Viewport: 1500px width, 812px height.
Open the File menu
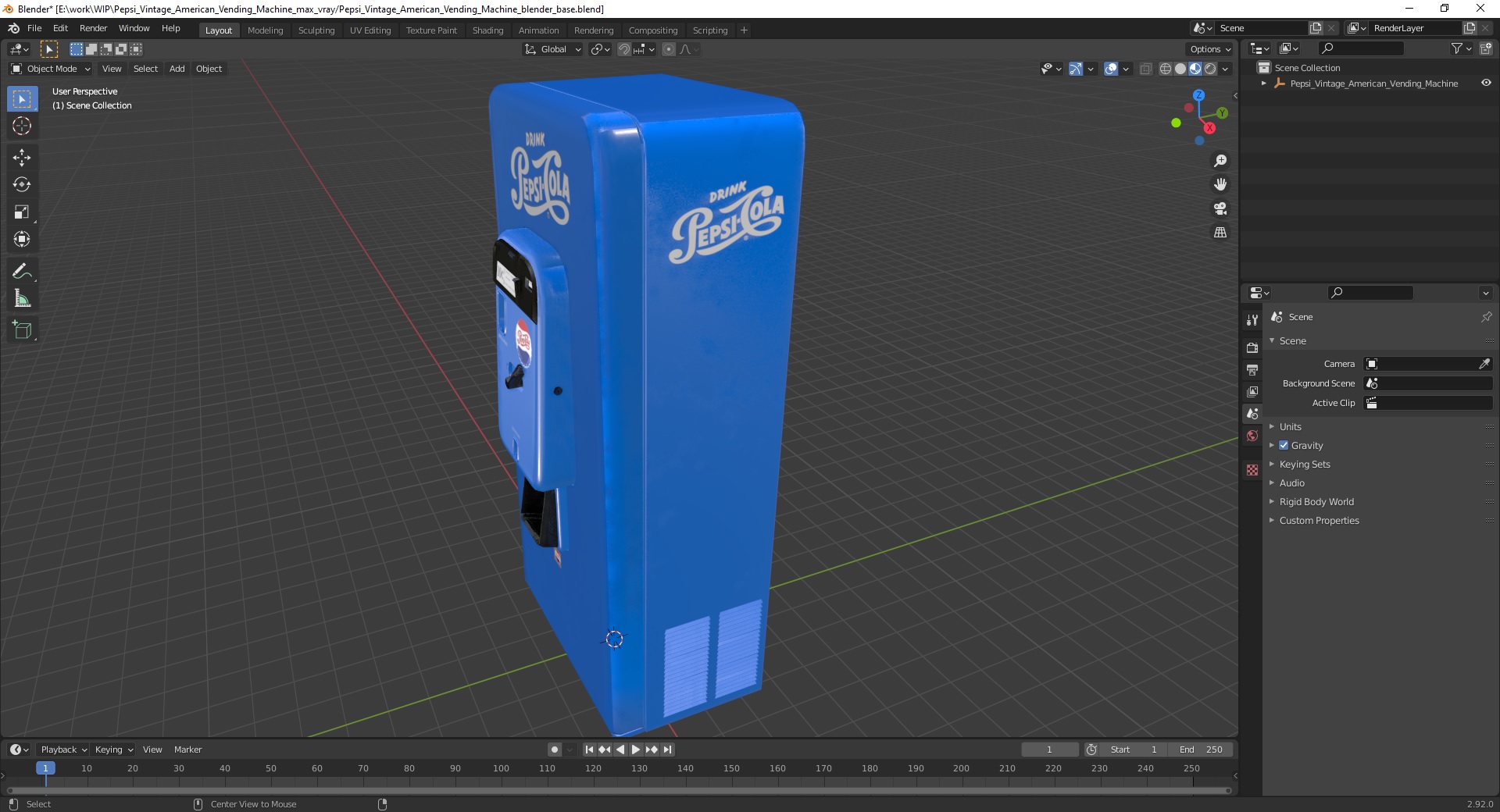(34, 28)
